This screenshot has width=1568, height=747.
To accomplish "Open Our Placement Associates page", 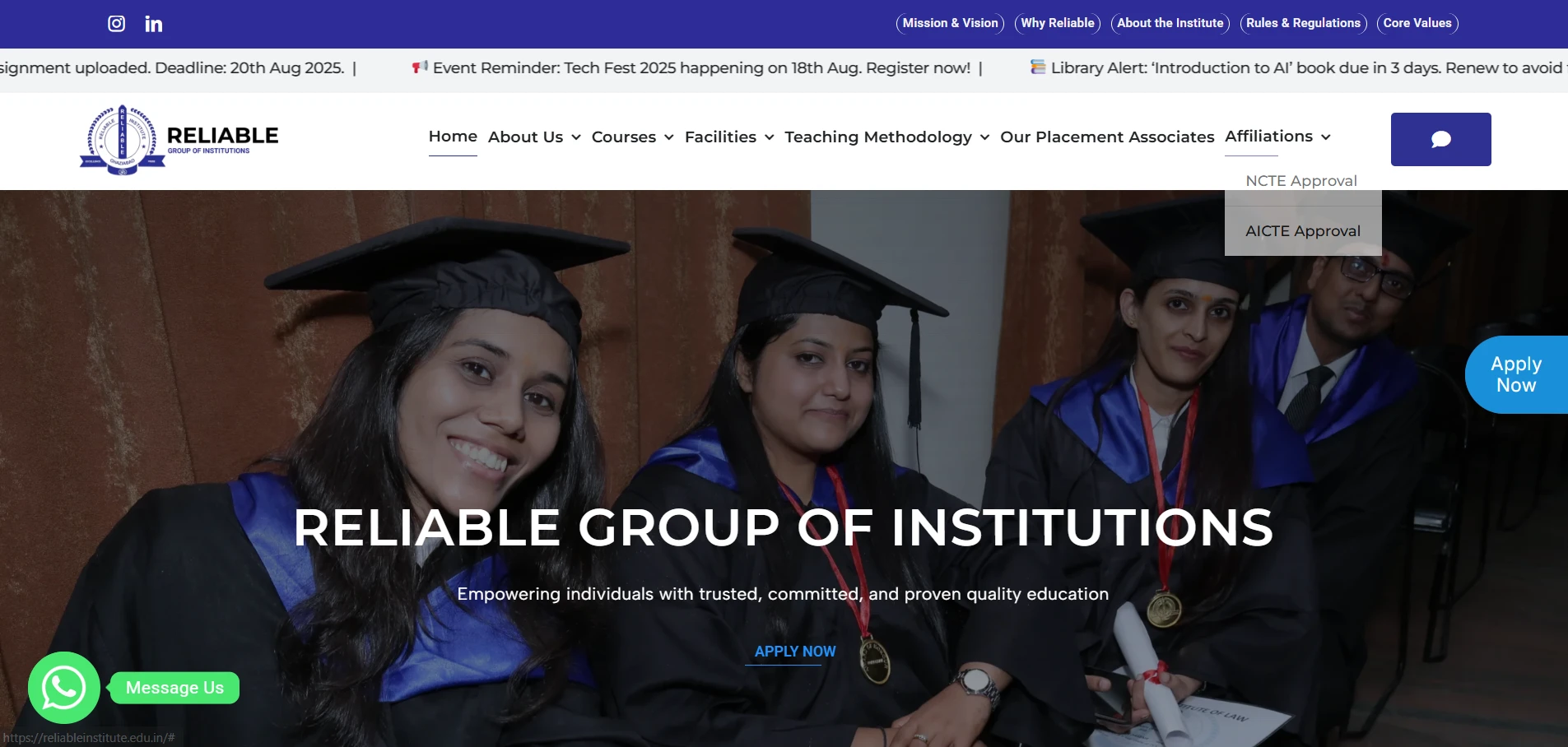I will pyautogui.click(x=1107, y=137).
